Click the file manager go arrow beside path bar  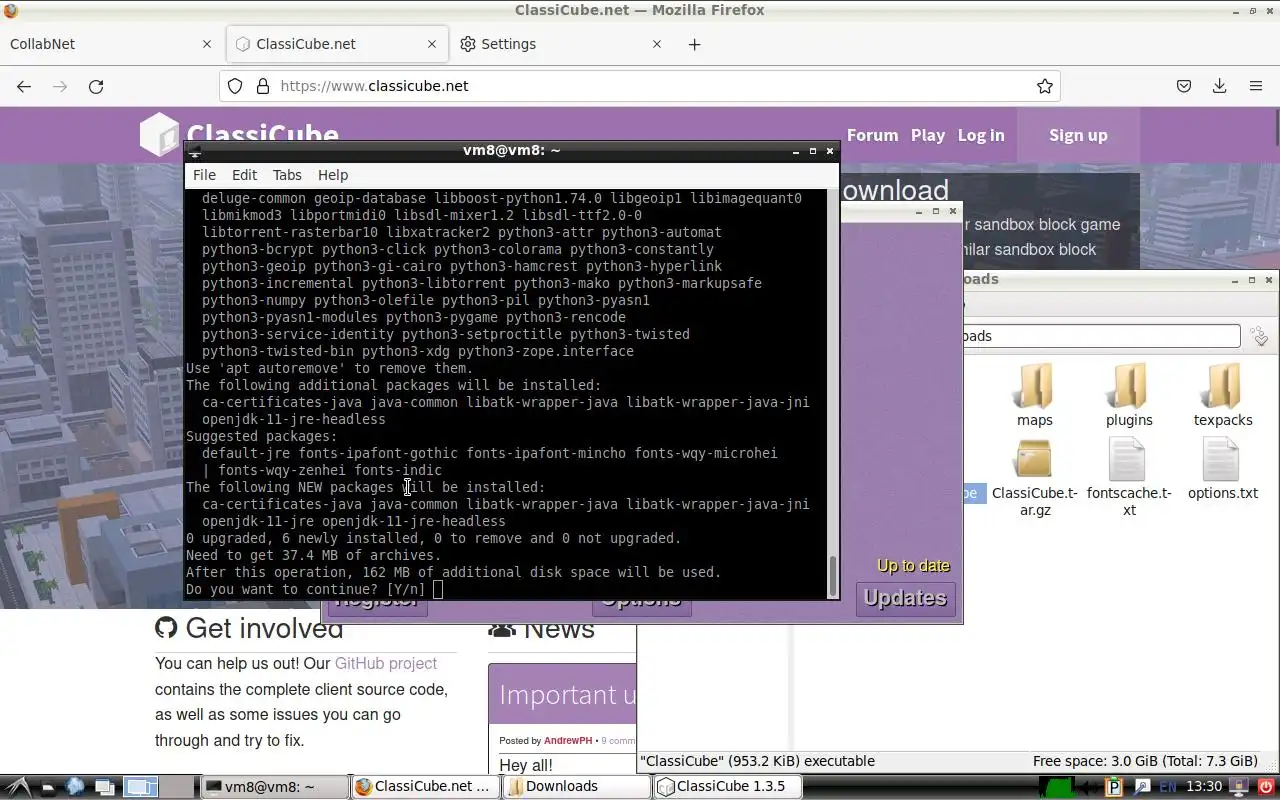(1260, 336)
